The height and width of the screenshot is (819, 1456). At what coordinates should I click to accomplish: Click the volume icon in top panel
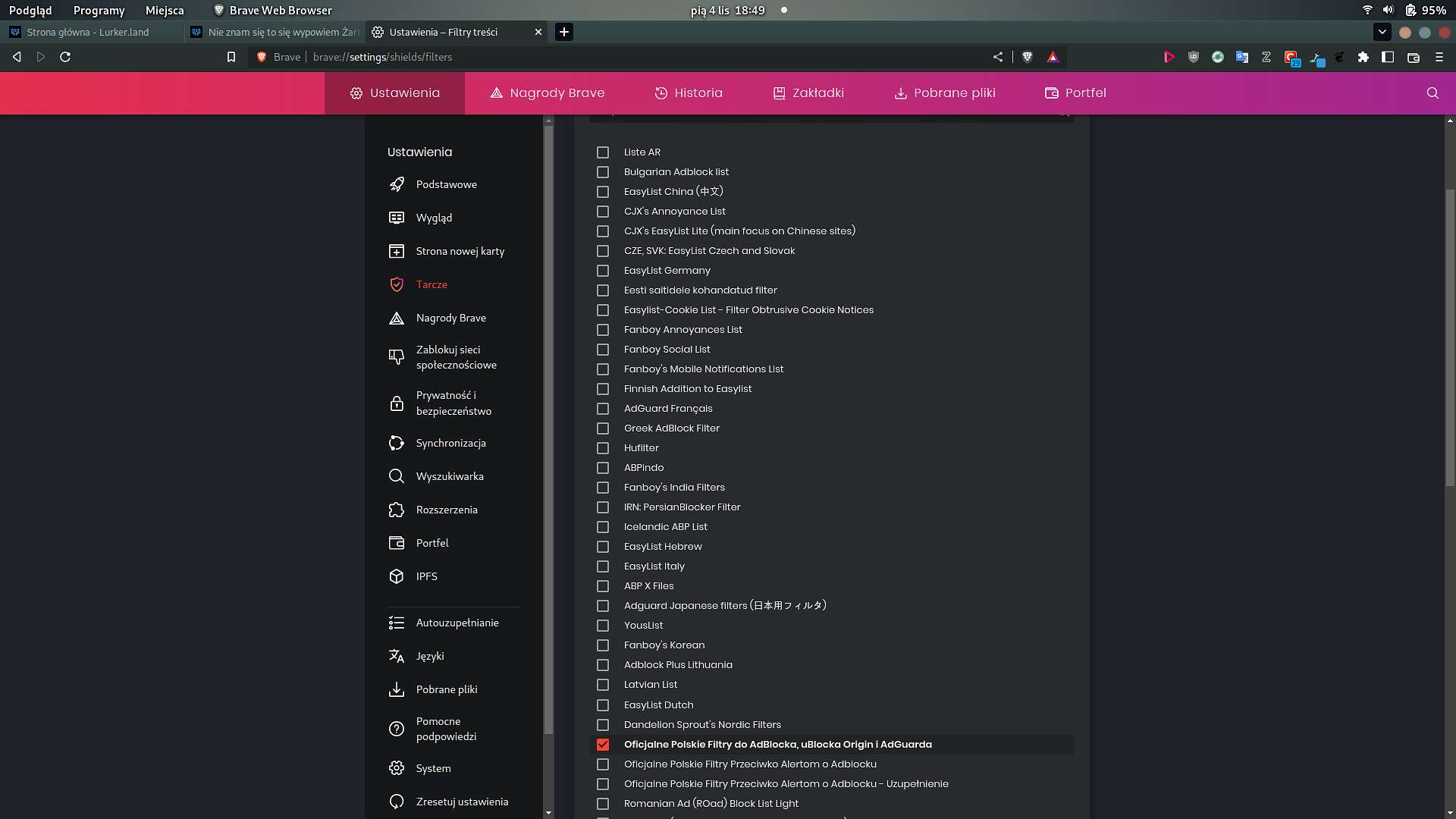[1388, 10]
